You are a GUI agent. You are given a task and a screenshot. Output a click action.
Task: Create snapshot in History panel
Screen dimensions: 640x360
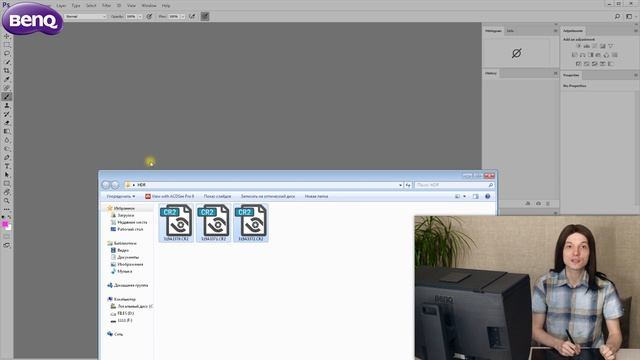click(538, 203)
